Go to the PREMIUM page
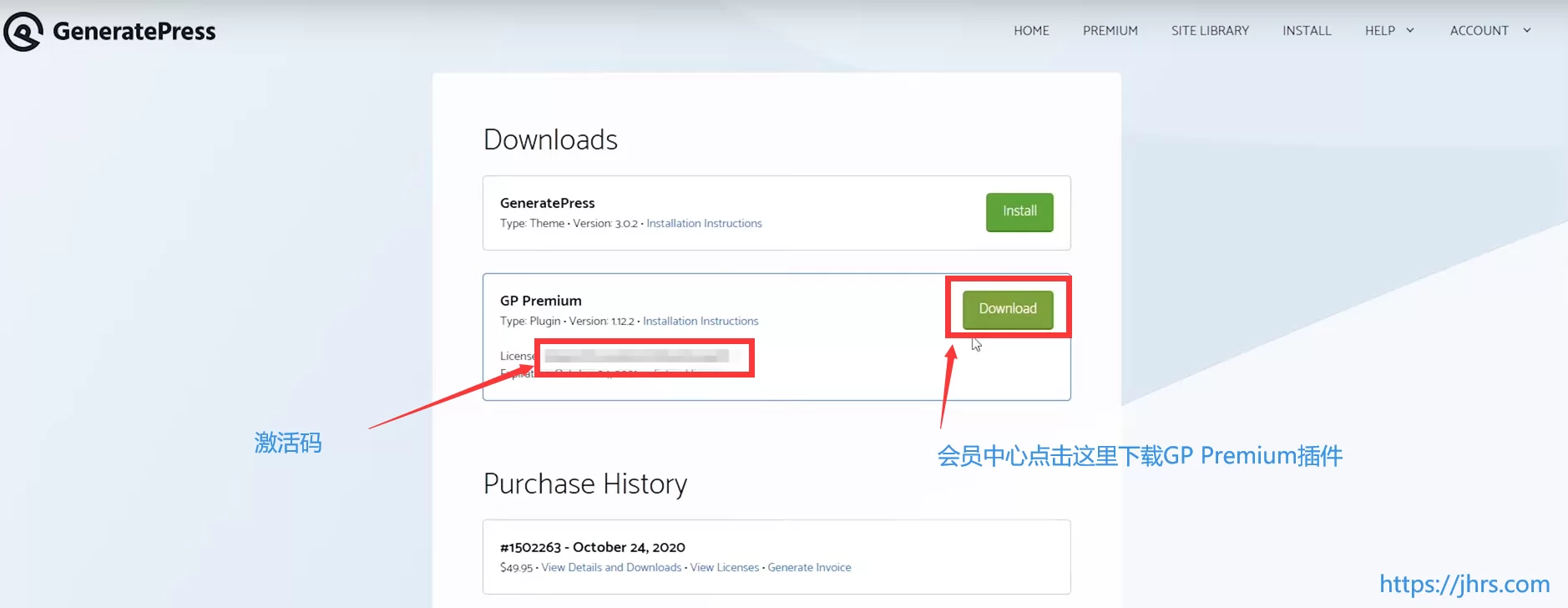 point(1110,31)
